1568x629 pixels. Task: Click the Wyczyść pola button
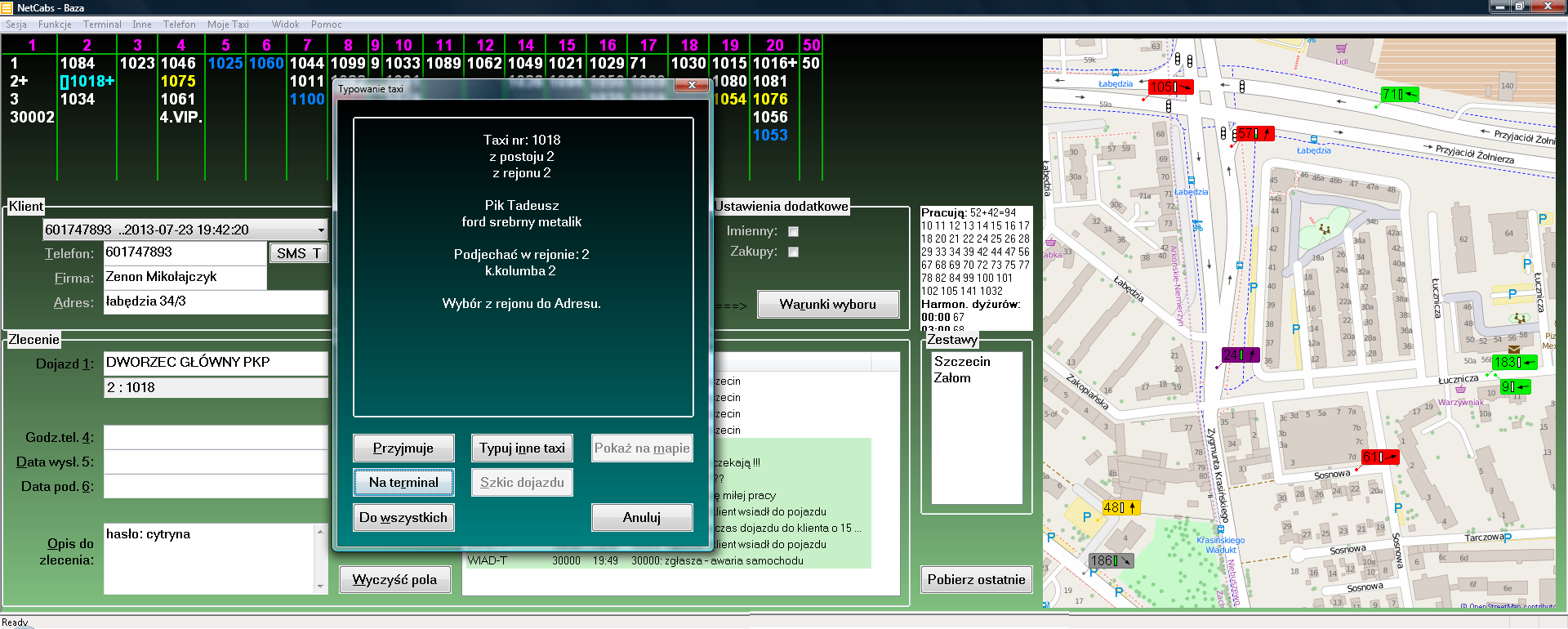tap(394, 580)
